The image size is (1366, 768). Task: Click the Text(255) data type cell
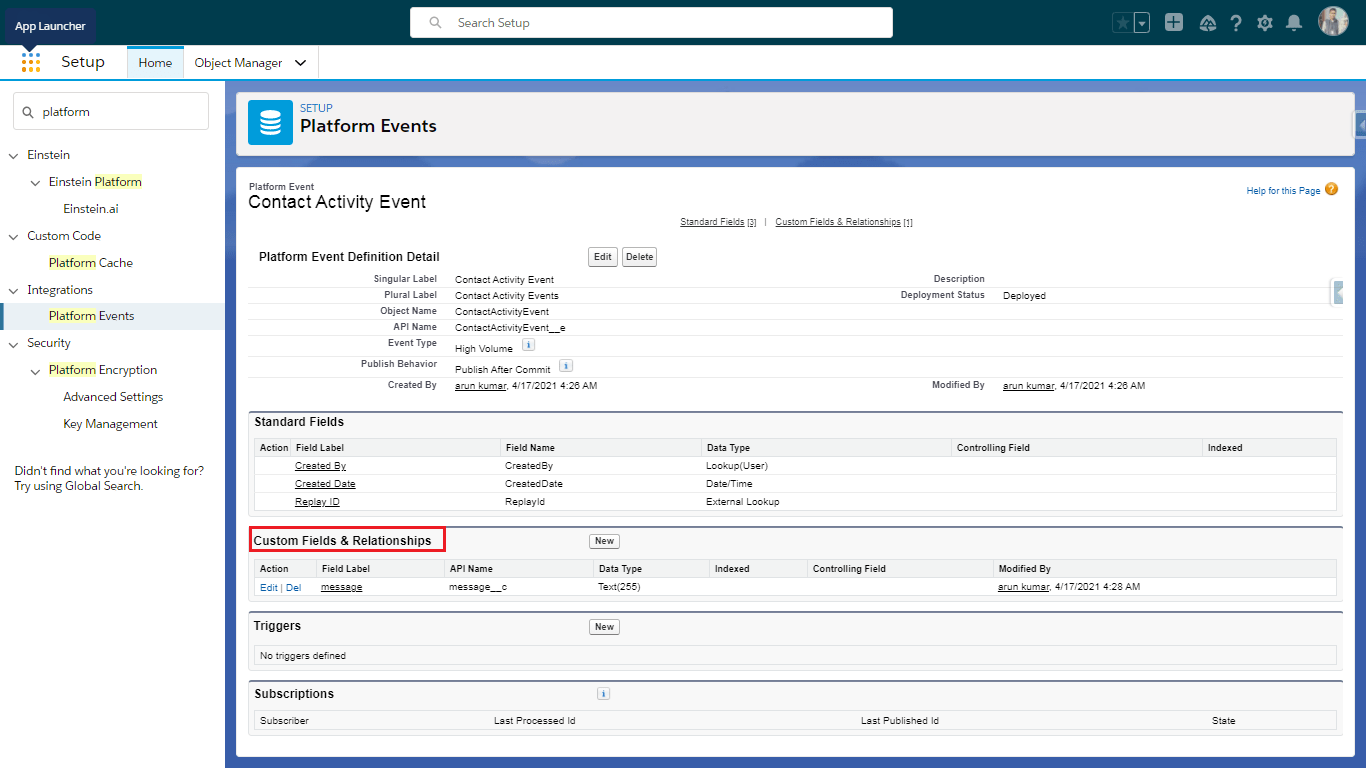tap(619, 587)
